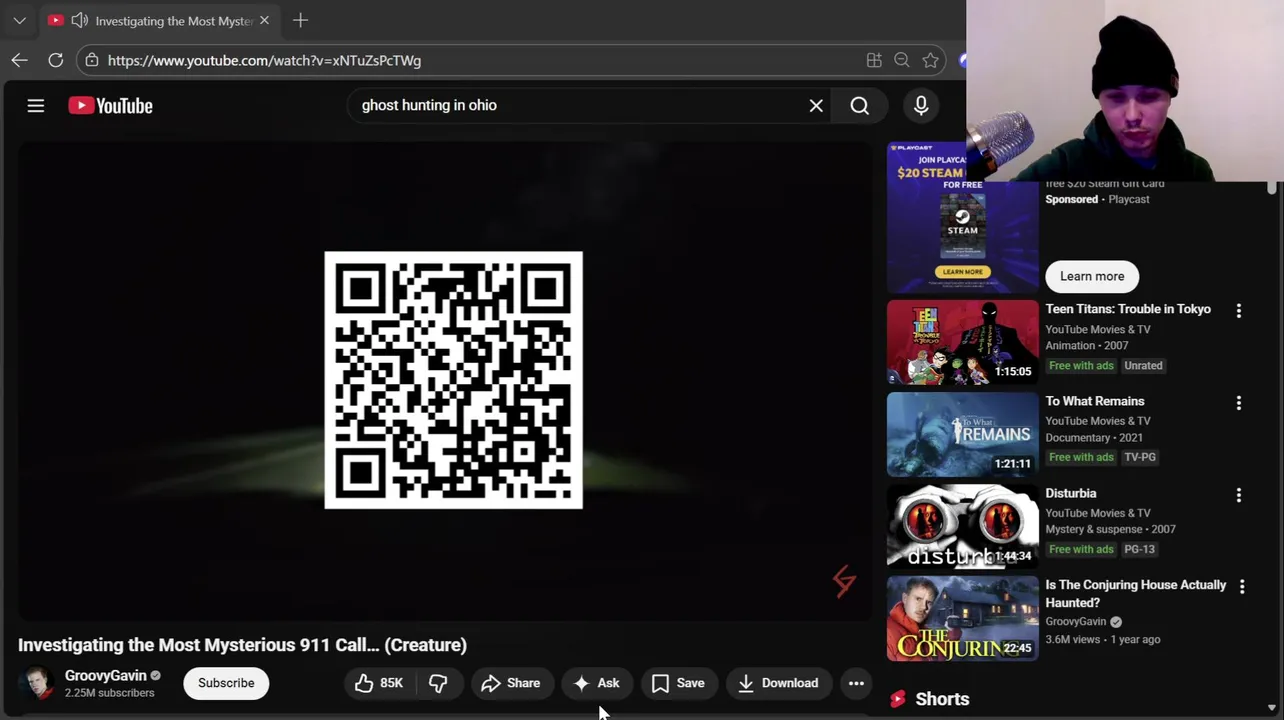Screen dimensions: 1284x720
Task: Open Teen Titans: Trouble in Tokyo thumbnail
Action: click(962, 342)
